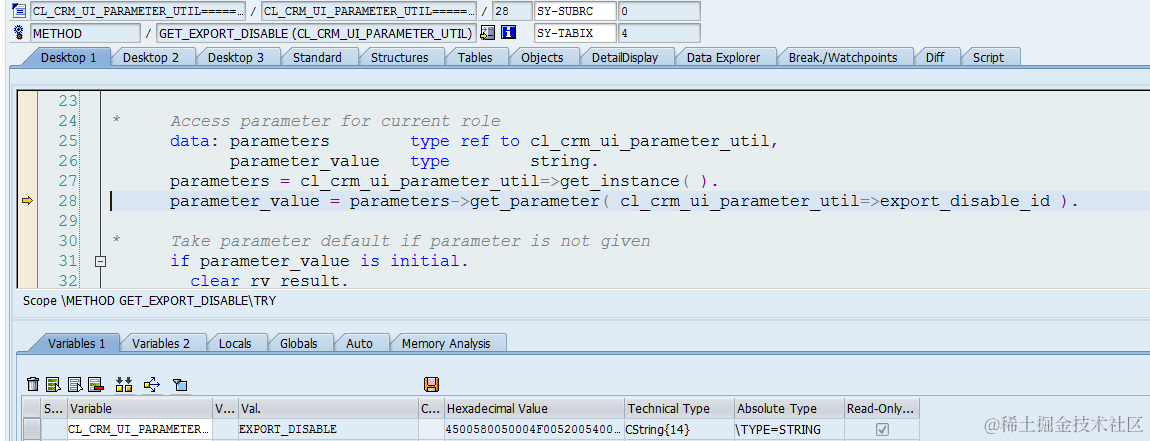This screenshot has width=1150, height=441.
Task: Click the \TYPE=STRING absolute type cell
Action: (x=788, y=429)
